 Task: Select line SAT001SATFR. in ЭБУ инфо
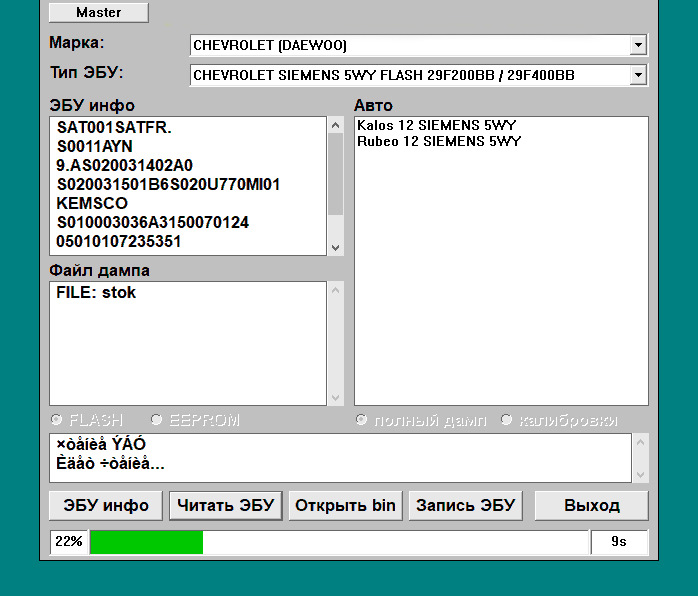pos(114,128)
